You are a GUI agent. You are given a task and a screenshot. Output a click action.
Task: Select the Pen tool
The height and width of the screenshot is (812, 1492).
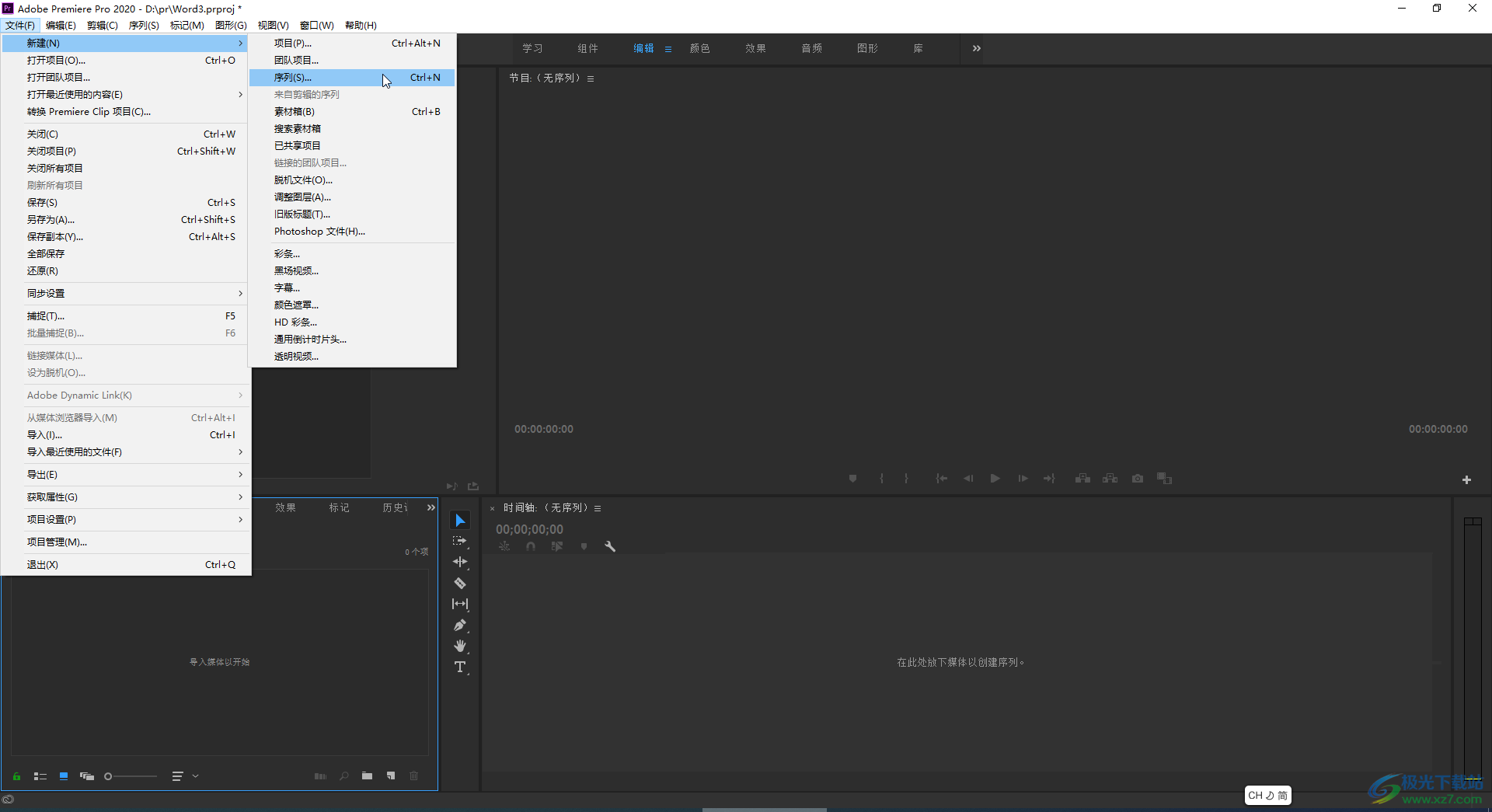[x=460, y=625]
